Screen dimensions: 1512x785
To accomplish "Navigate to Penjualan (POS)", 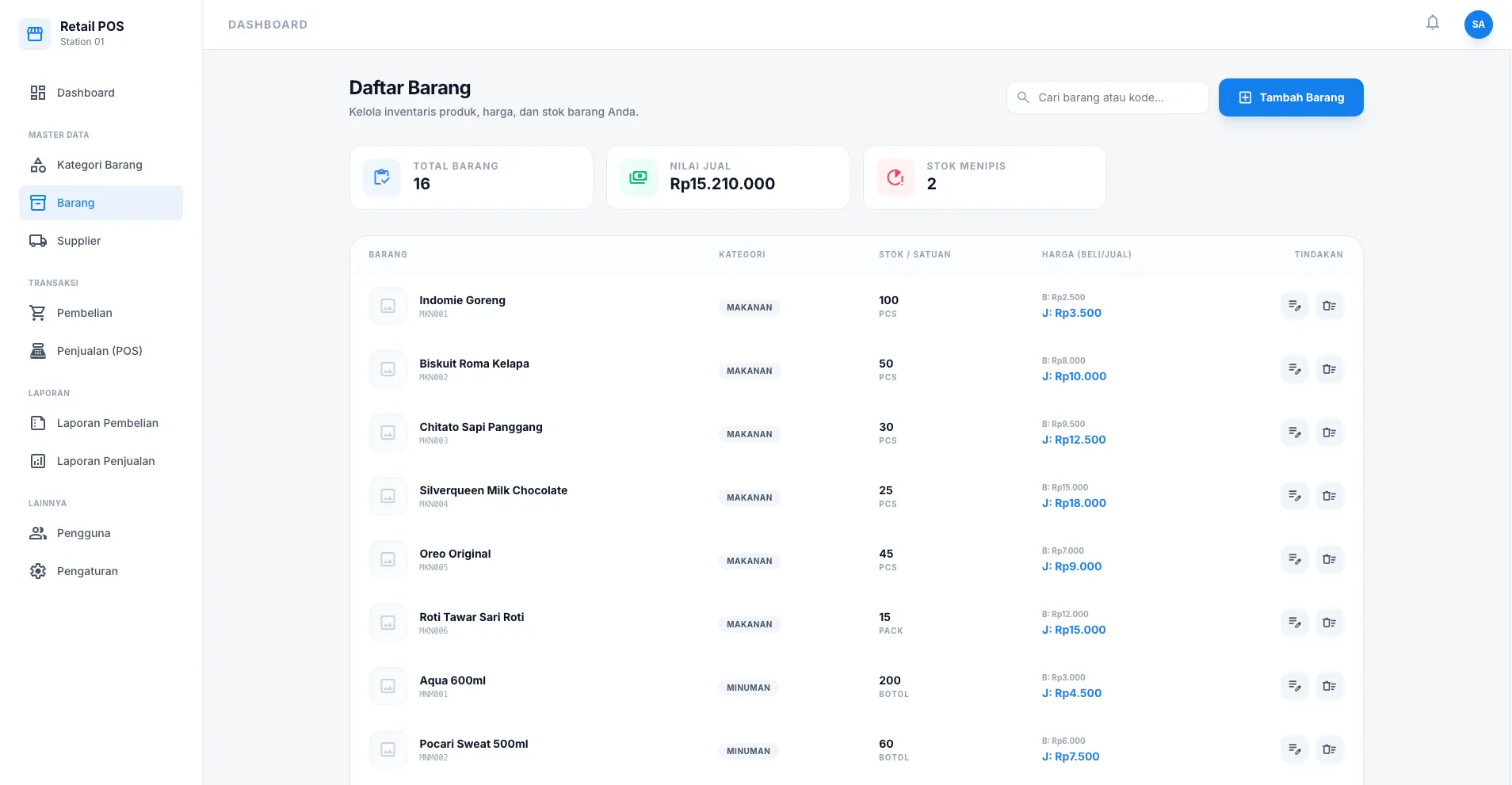I will [x=99, y=351].
